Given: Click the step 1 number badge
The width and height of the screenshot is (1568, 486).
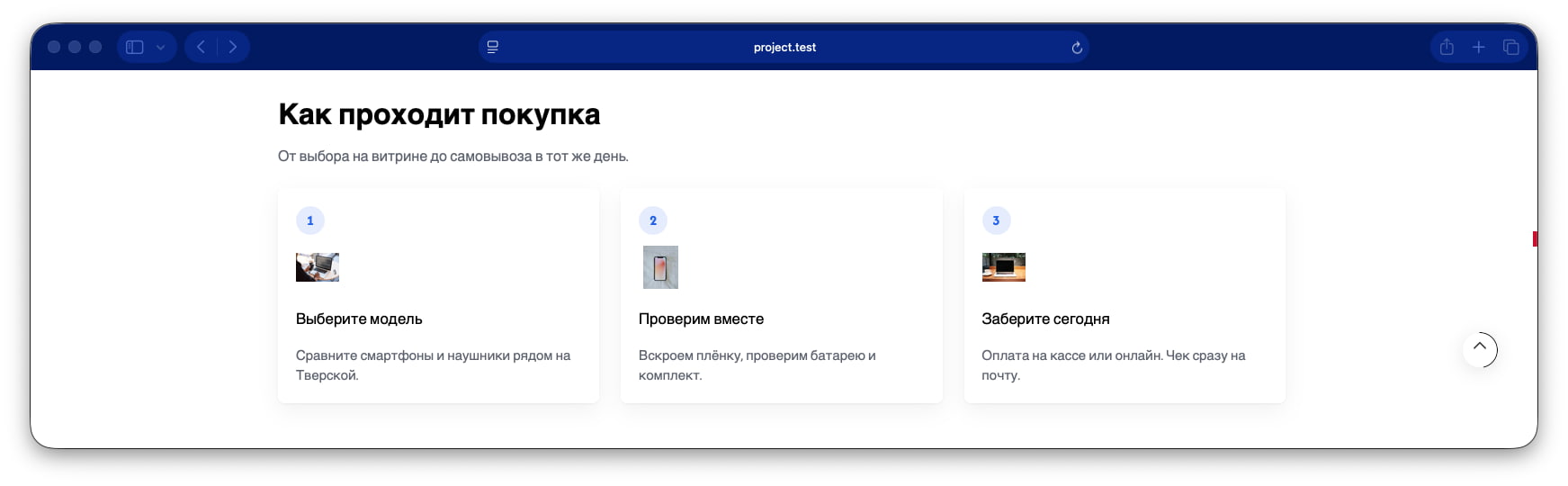Looking at the screenshot, I should (x=310, y=220).
